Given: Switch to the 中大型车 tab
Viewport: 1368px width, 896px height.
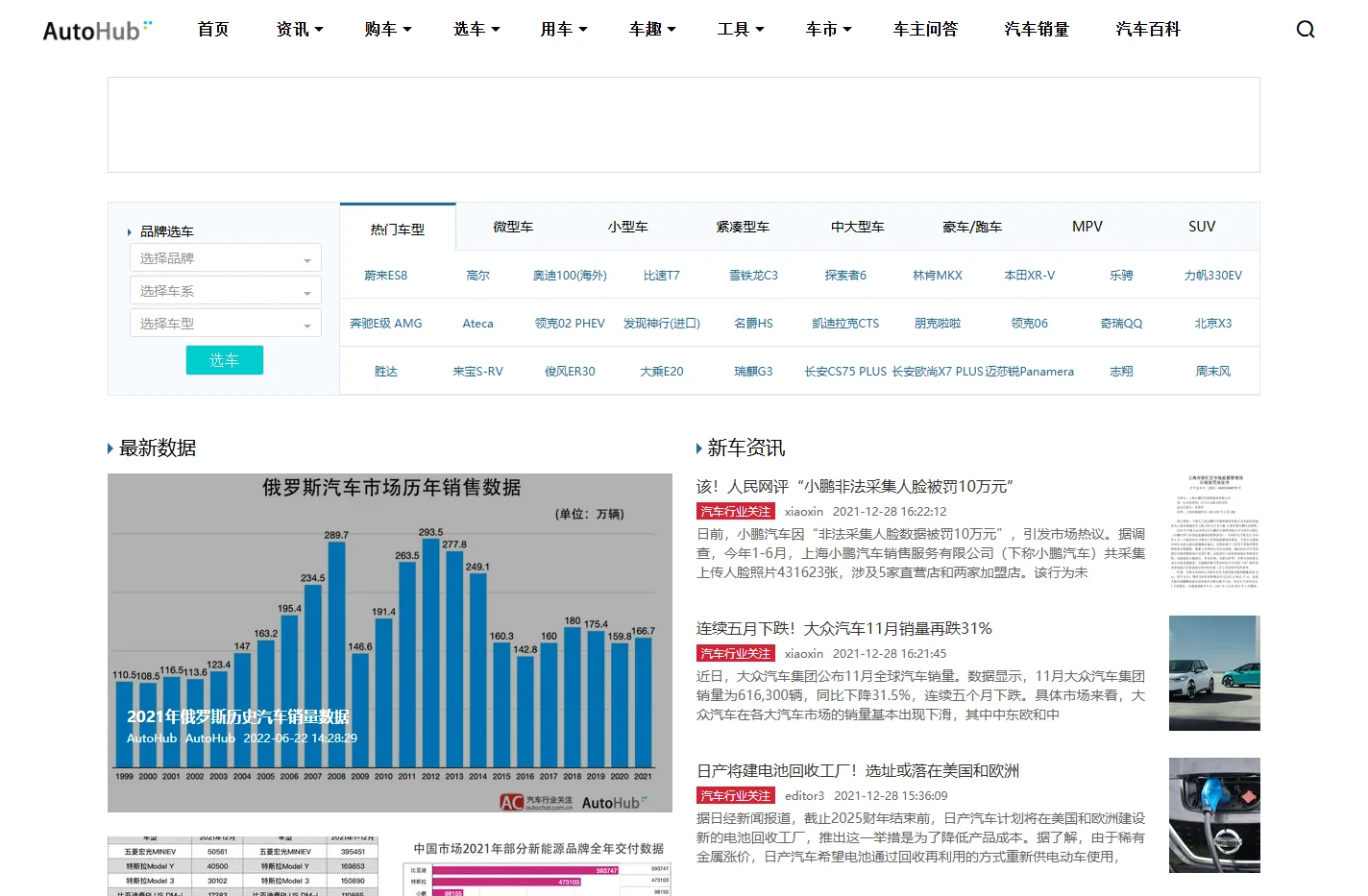Looking at the screenshot, I should (858, 227).
